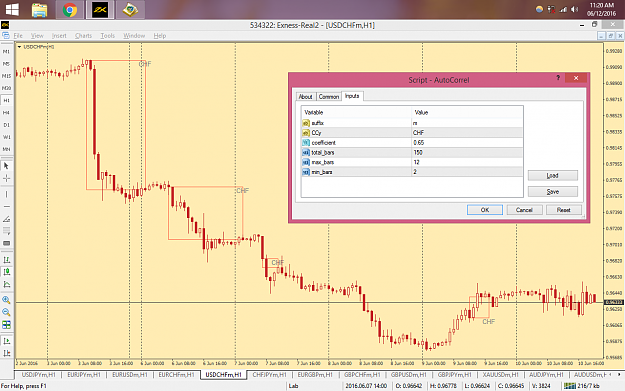This screenshot has height=391, width=625.
Task: Zoom in on the chart
Action: 6,300
